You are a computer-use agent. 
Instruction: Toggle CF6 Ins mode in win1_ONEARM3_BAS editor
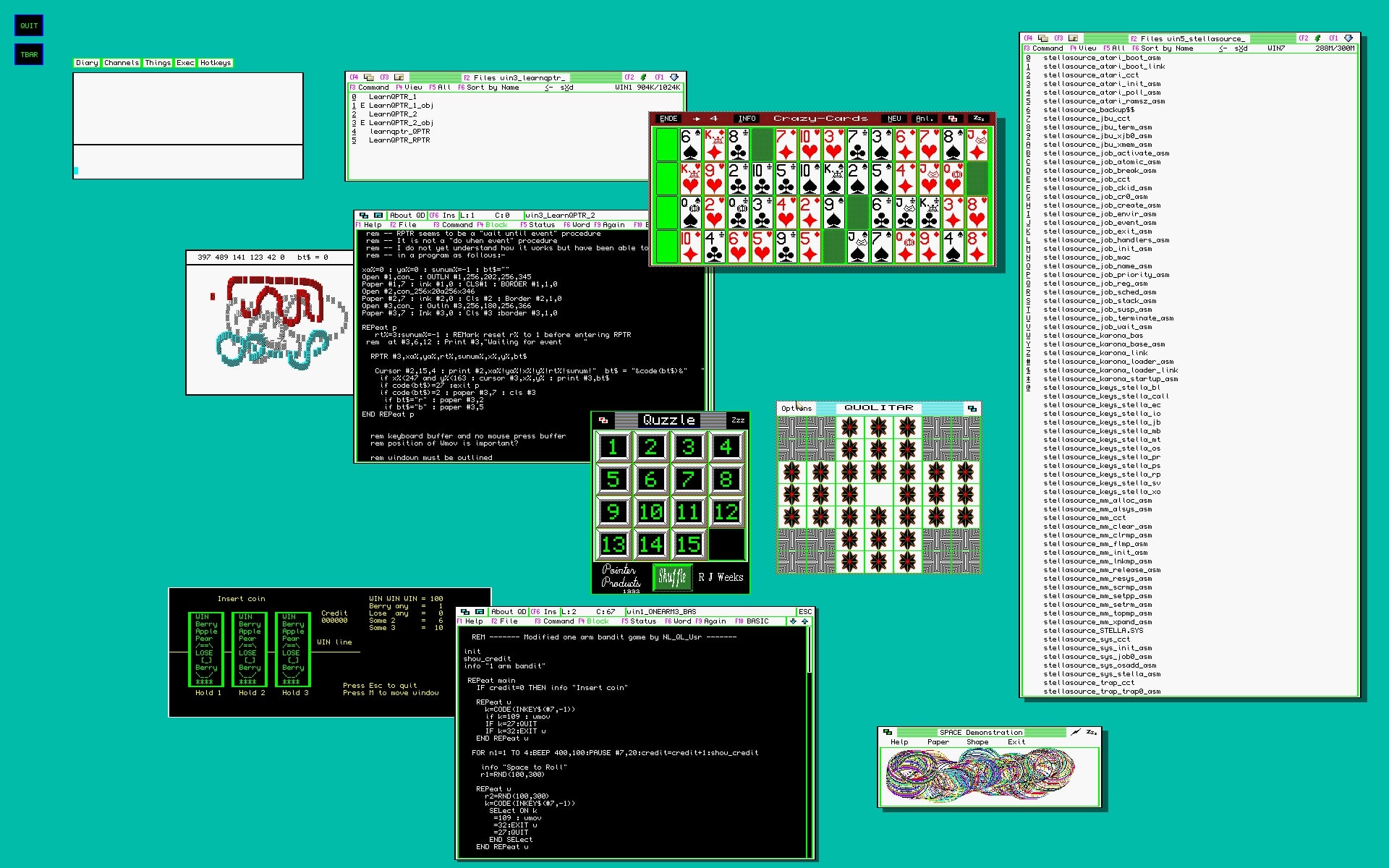544,612
